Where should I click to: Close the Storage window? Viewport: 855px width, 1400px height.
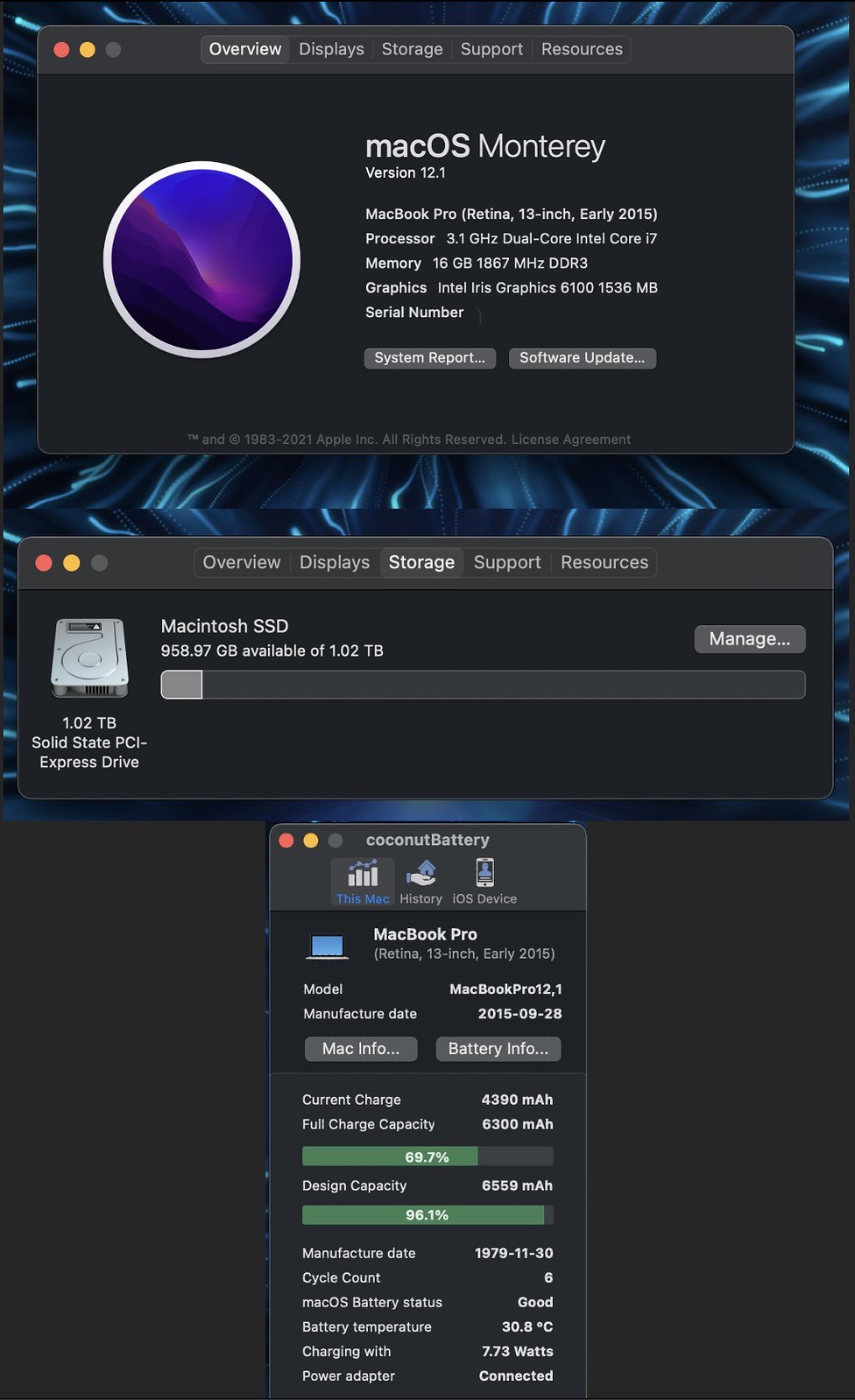coord(44,563)
